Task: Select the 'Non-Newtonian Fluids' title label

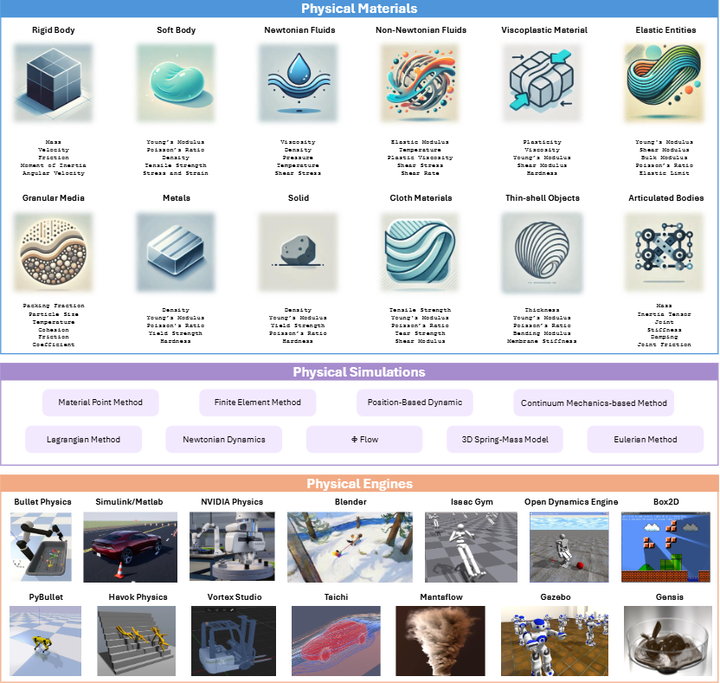Action: [x=421, y=30]
